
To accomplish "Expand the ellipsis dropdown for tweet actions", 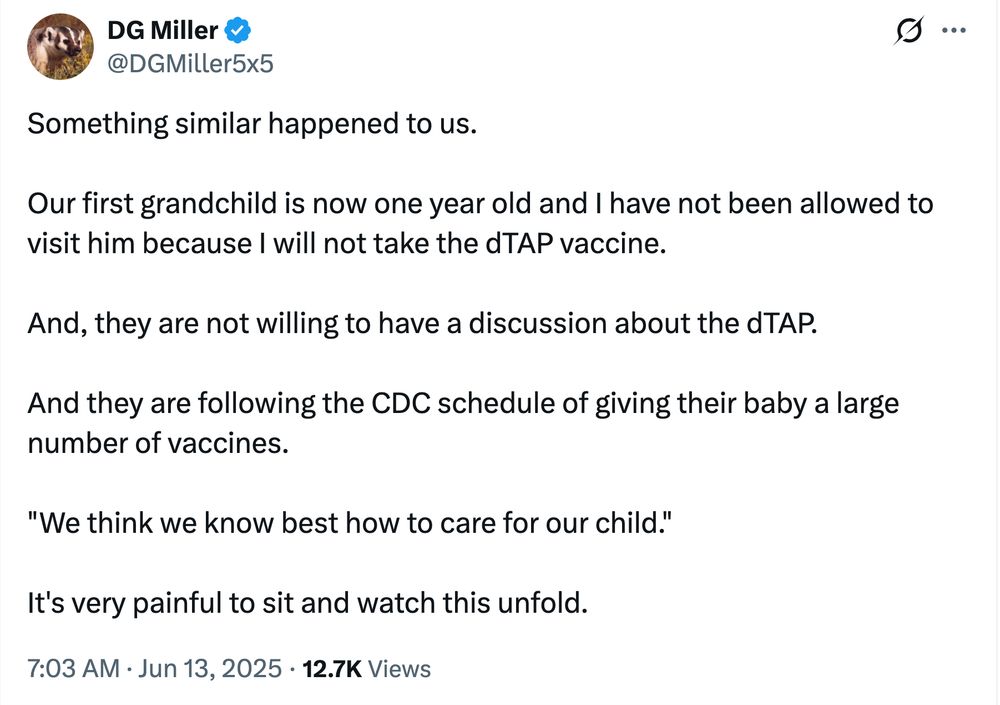I will (956, 31).
